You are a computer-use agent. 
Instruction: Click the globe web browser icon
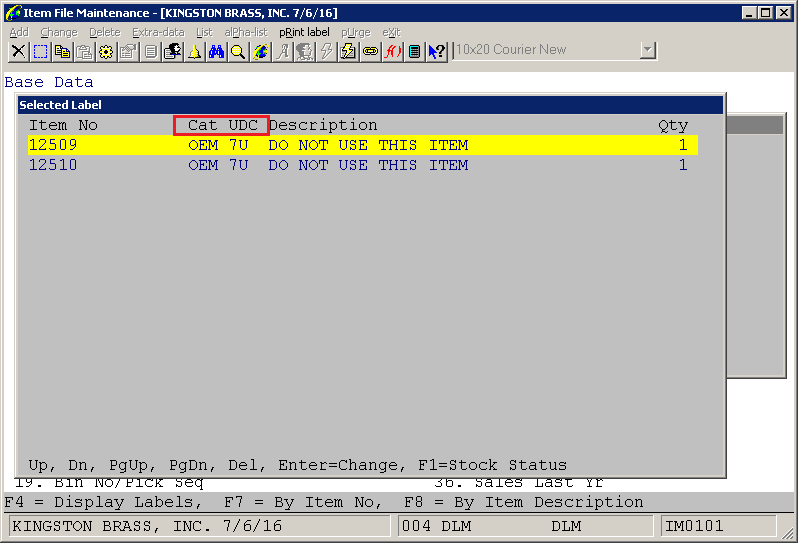[x=260, y=51]
